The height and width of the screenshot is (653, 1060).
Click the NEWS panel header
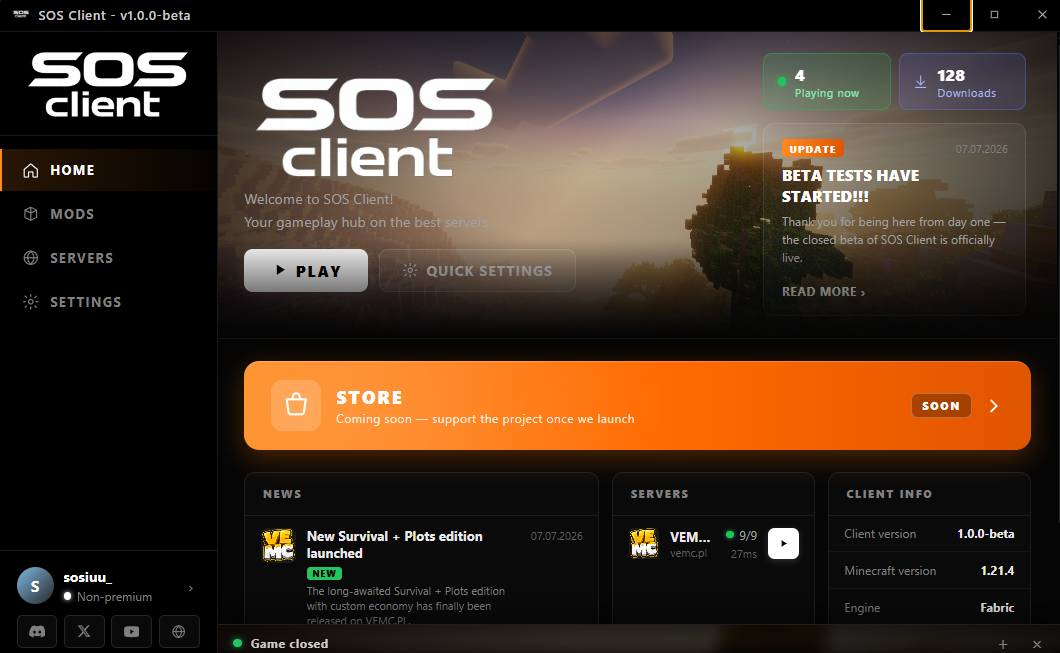pyautogui.click(x=282, y=494)
